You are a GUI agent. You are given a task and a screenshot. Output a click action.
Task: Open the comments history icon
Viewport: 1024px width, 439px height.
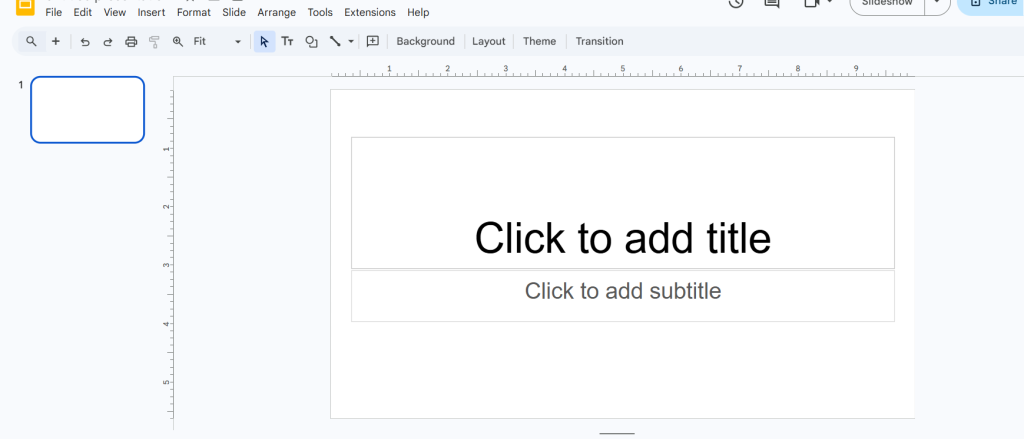click(x=772, y=3)
